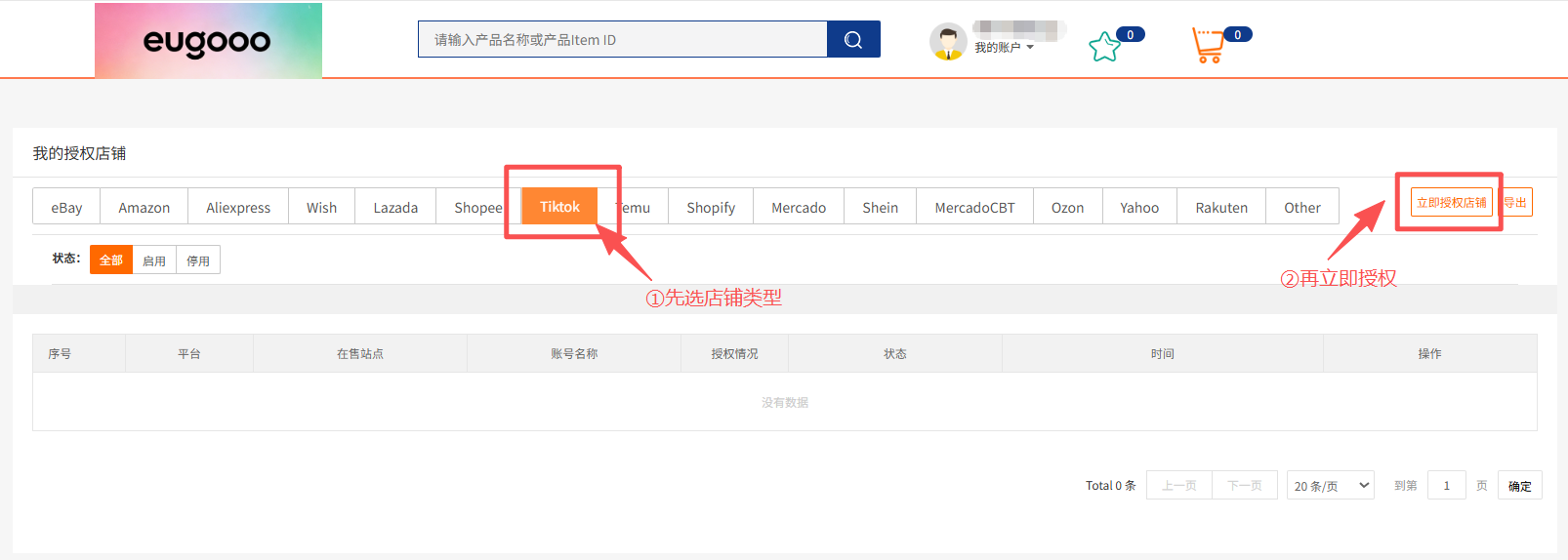Select the Tiktok platform tab
This screenshot has height=560, width=1568.
(x=559, y=206)
